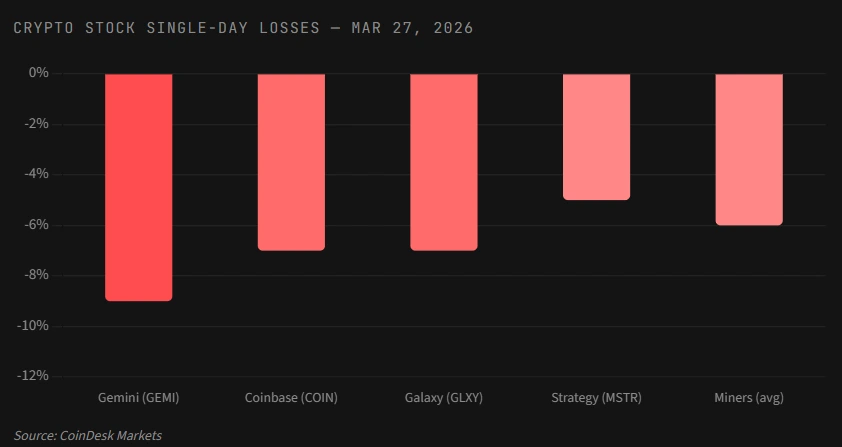
Task: Click the Coinbase (COIN) loss bar
Action: tap(291, 162)
